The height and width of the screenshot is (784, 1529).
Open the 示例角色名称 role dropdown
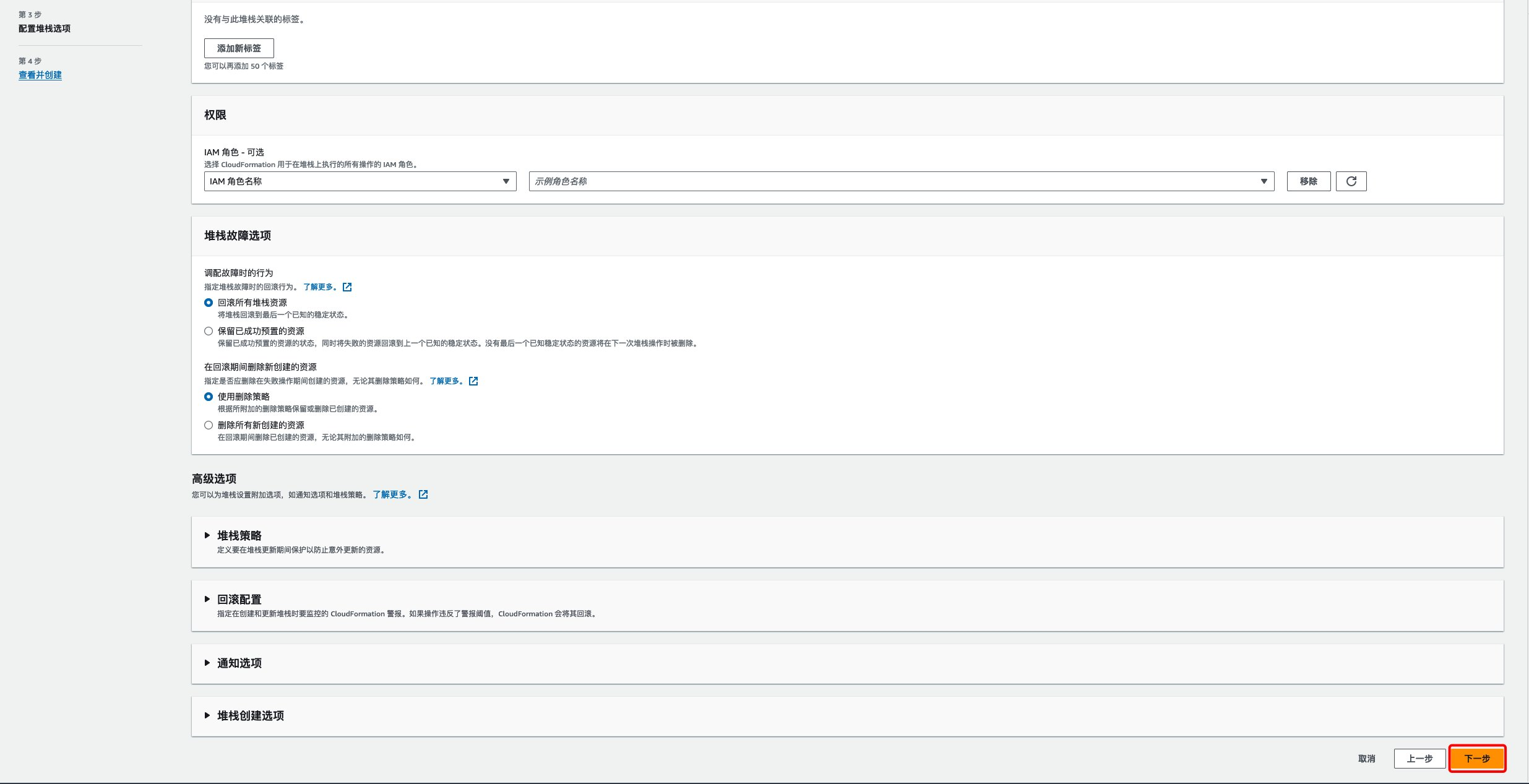tap(901, 181)
